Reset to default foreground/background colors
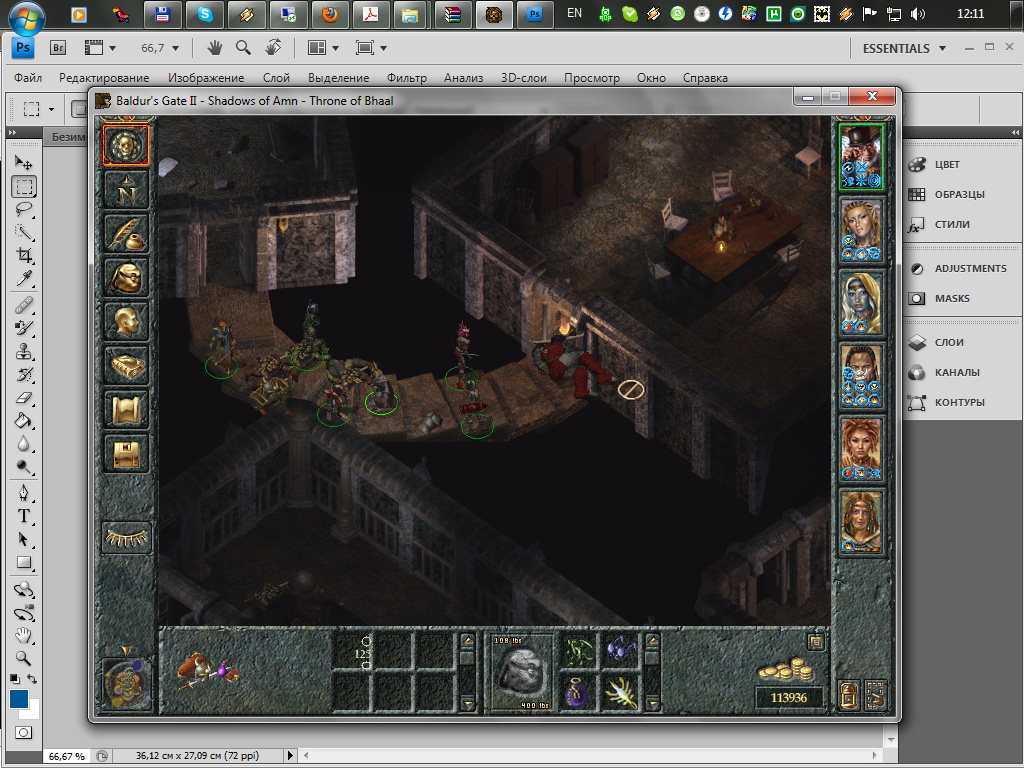This screenshot has height=768, width=1024. click(15, 679)
